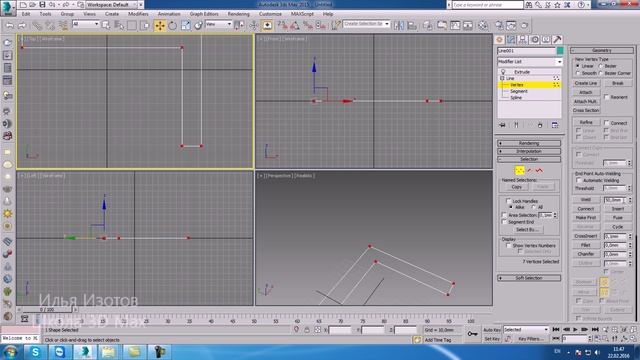Click the Save file icon
Image resolution: width=640 pixels, height=360 pixels.
click(x=42, y=4)
